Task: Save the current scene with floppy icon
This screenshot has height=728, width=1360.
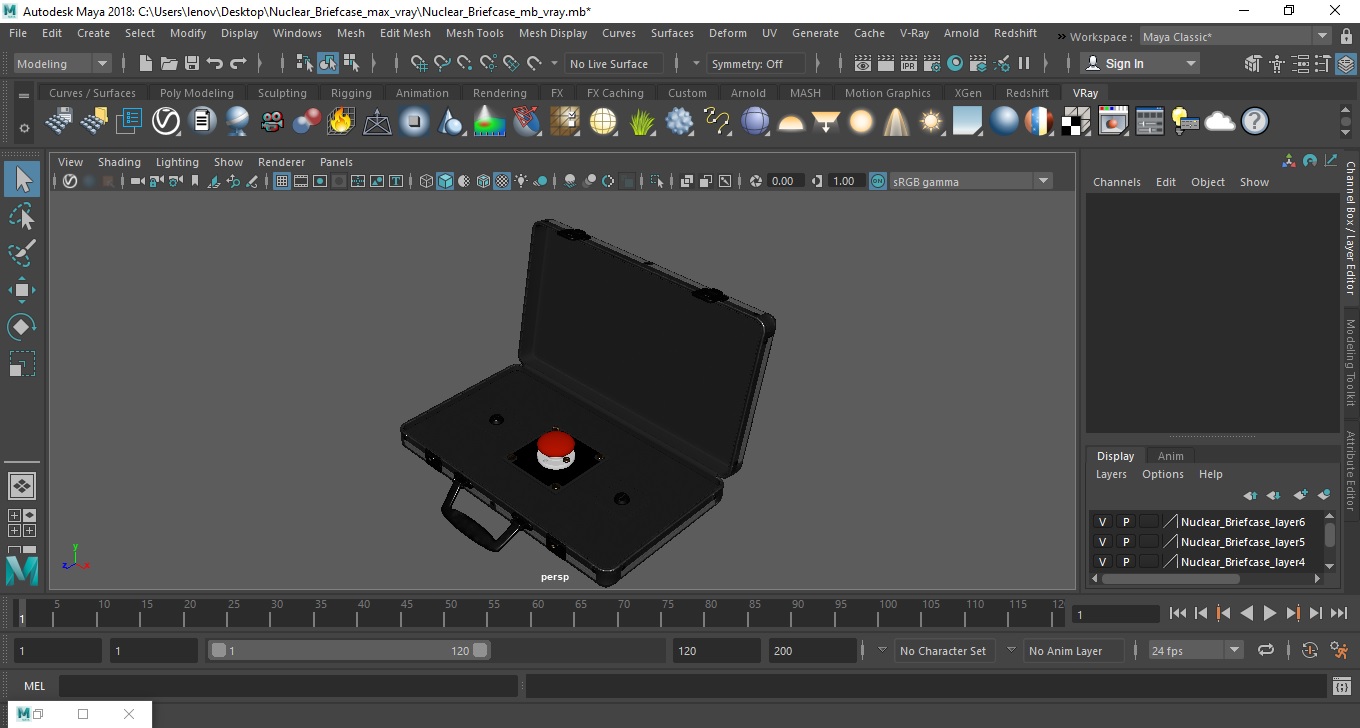Action: click(192, 63)
